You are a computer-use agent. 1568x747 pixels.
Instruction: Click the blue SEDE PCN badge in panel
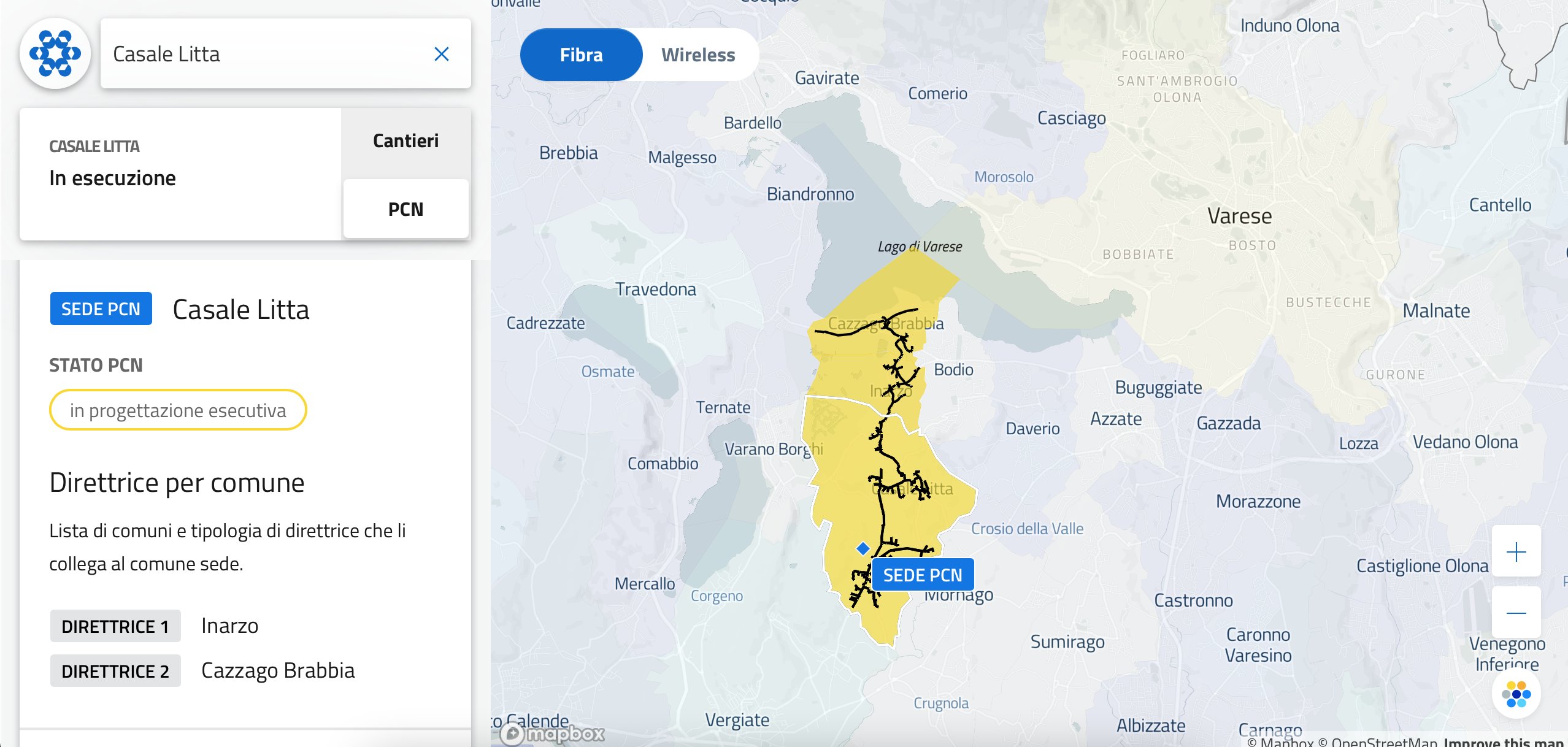point(101,308)
